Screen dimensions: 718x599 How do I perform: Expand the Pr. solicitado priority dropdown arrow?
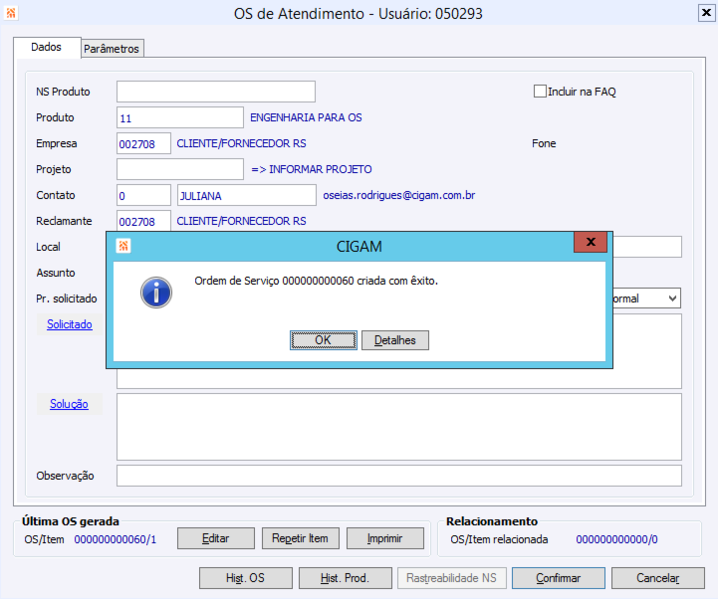point(672,299)
